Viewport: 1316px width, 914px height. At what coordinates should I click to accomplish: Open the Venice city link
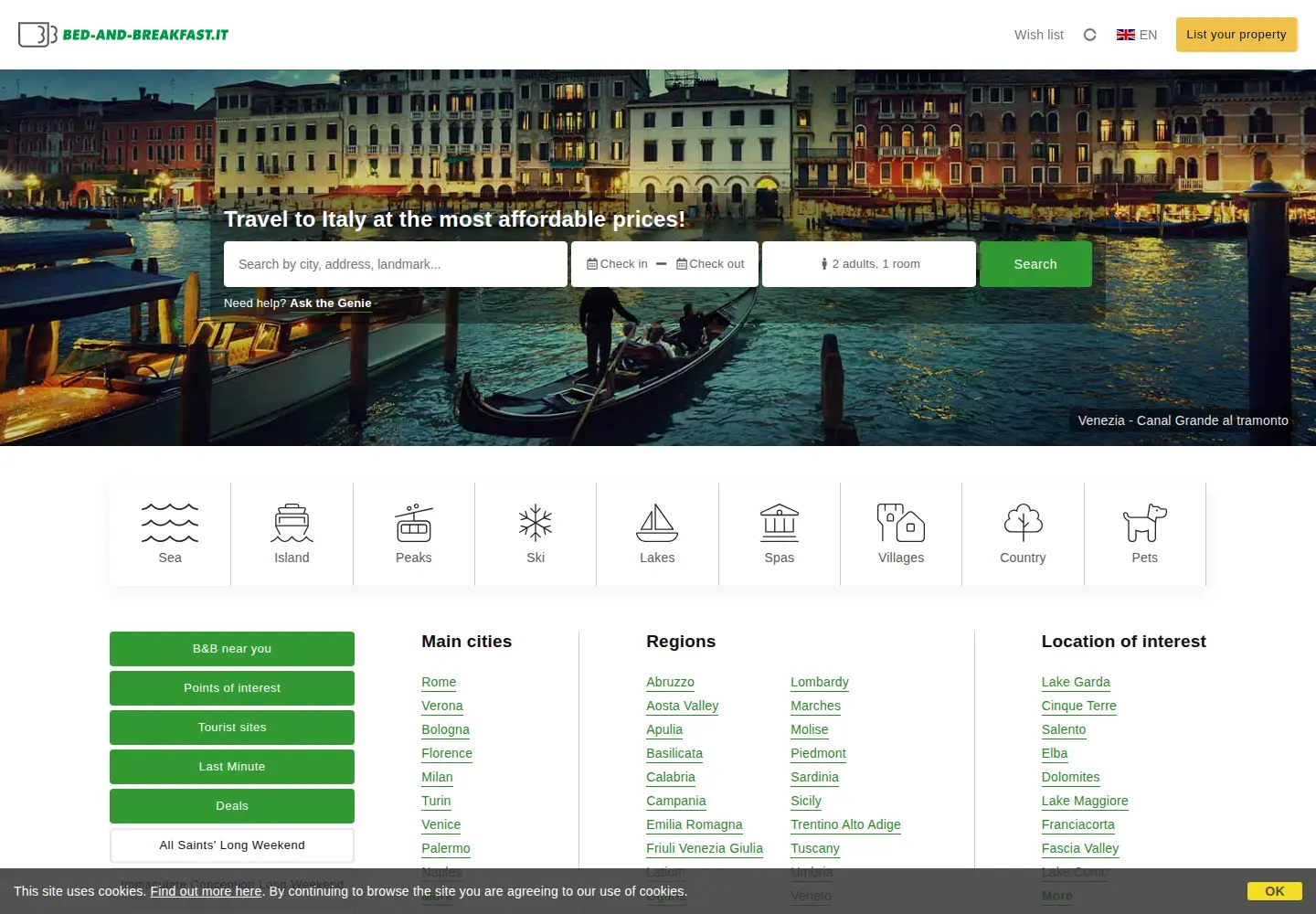(x=441, y=824)
